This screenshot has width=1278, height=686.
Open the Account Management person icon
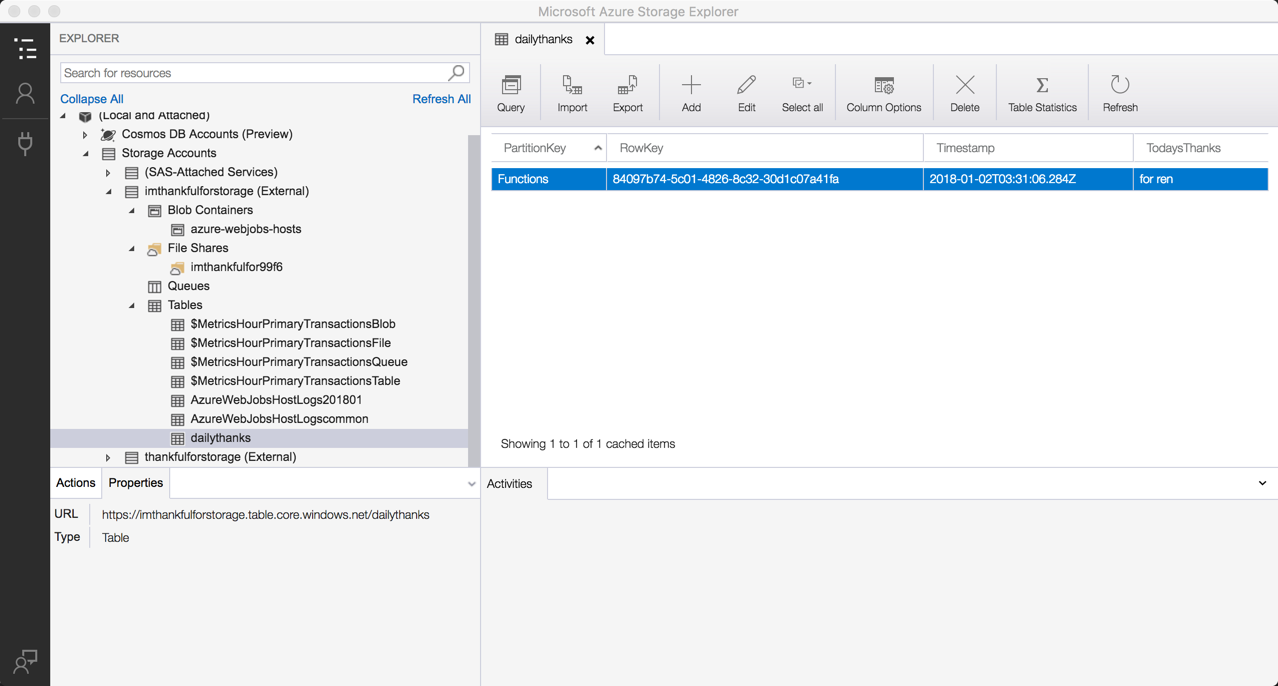pyautogui.click(x=25, y=93)
